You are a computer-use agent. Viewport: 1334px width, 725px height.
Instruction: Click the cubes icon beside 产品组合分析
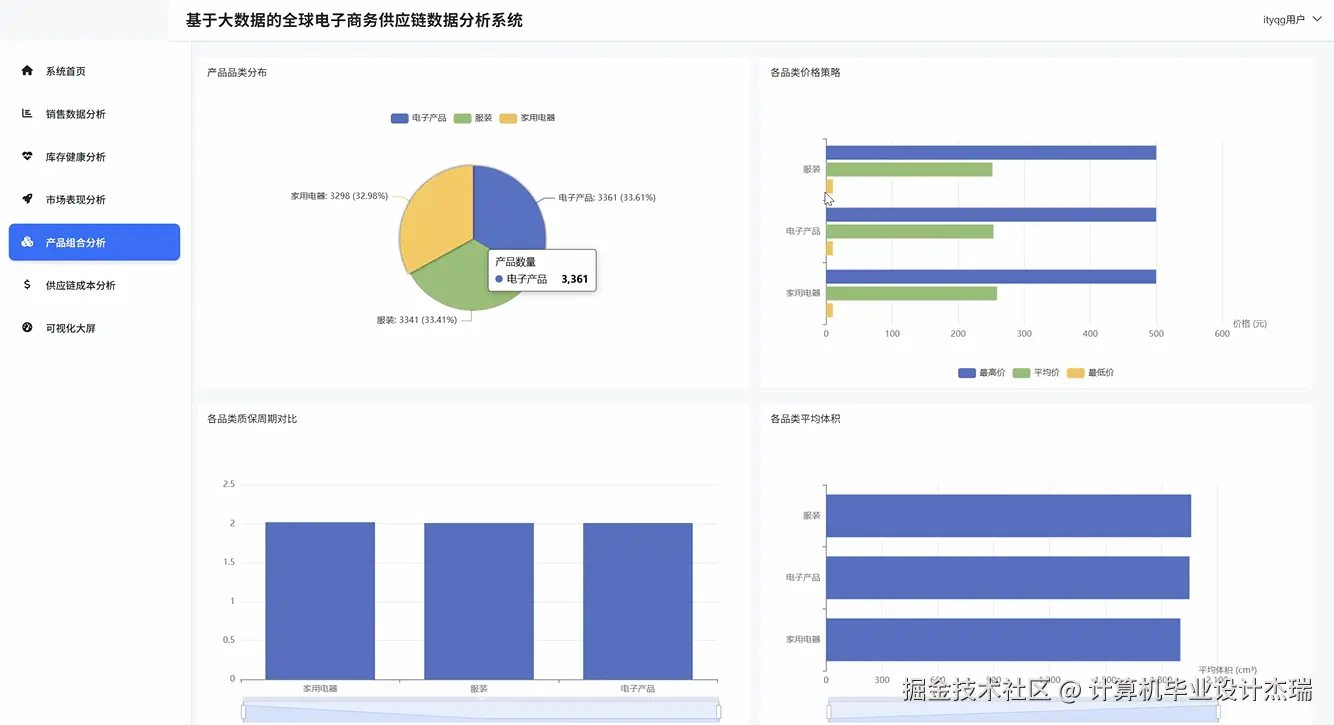tap(27, 242)
